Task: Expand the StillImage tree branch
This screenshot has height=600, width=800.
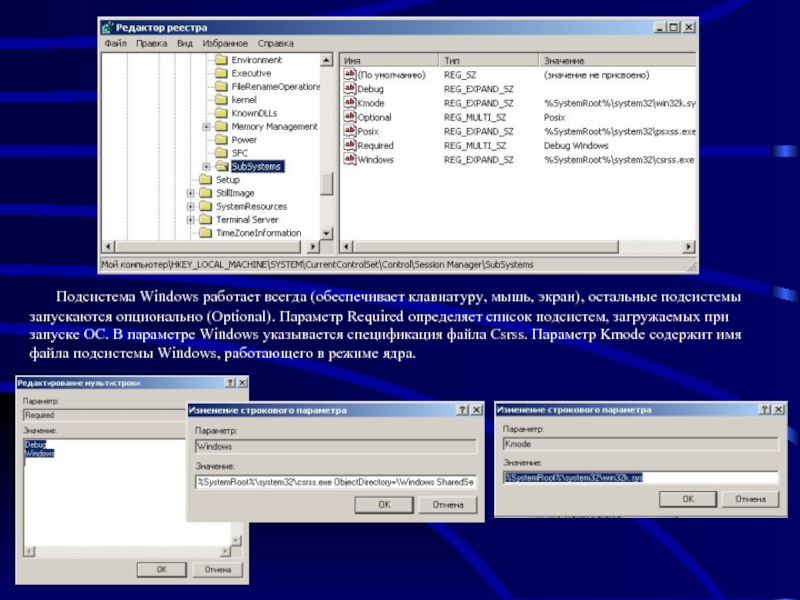Action: 191,193
